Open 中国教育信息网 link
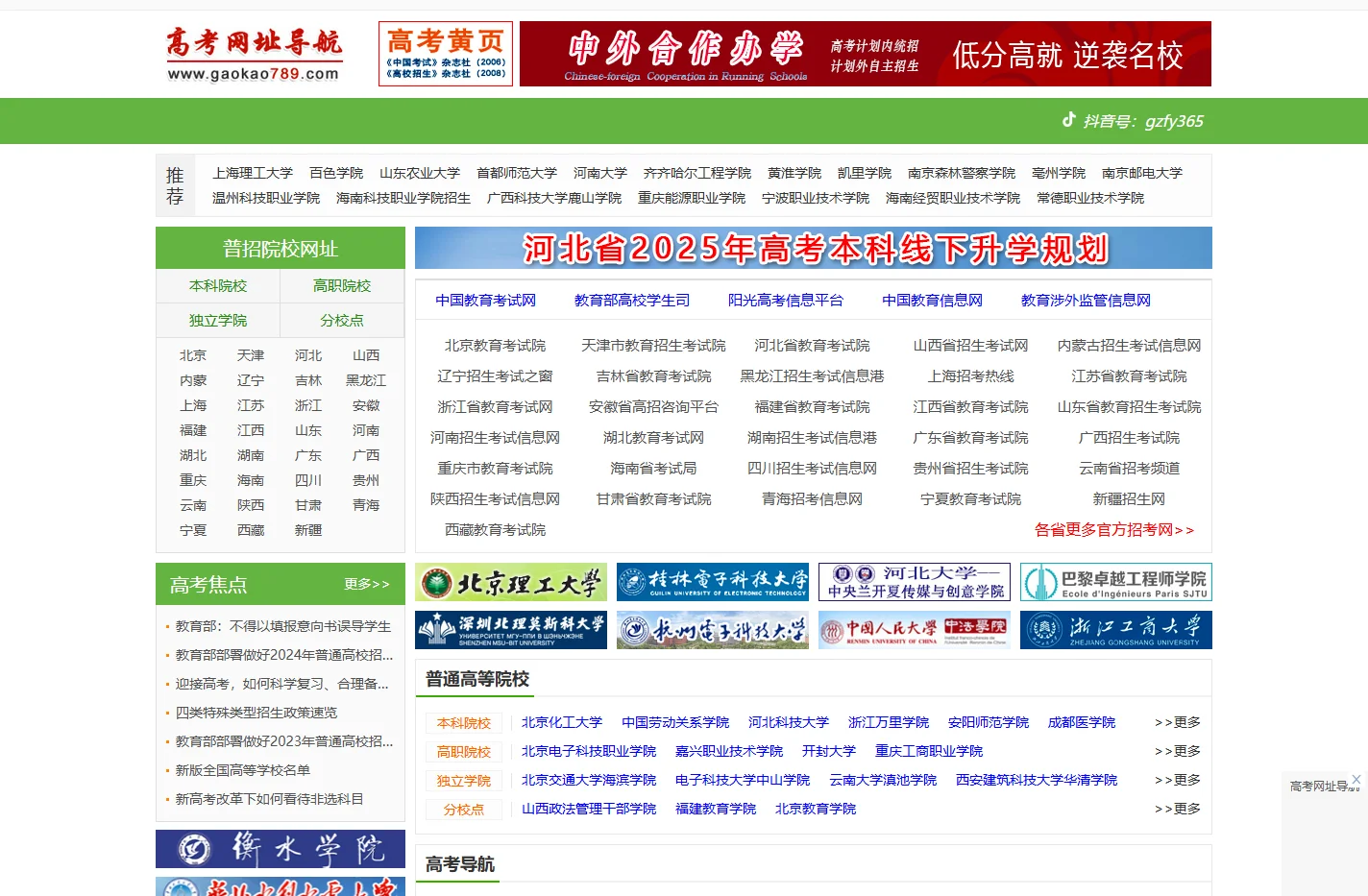Image resolution: width=1368 pixels, height=896 pixels. pos(933,301)
